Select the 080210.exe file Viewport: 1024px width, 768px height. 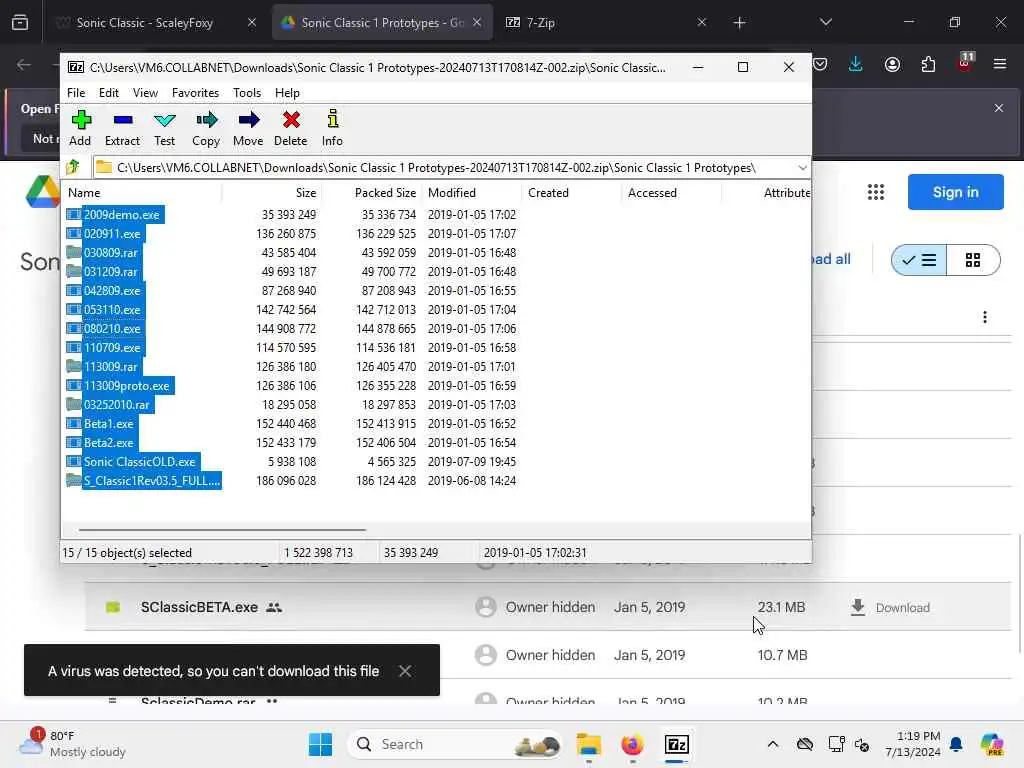(112, 328)
